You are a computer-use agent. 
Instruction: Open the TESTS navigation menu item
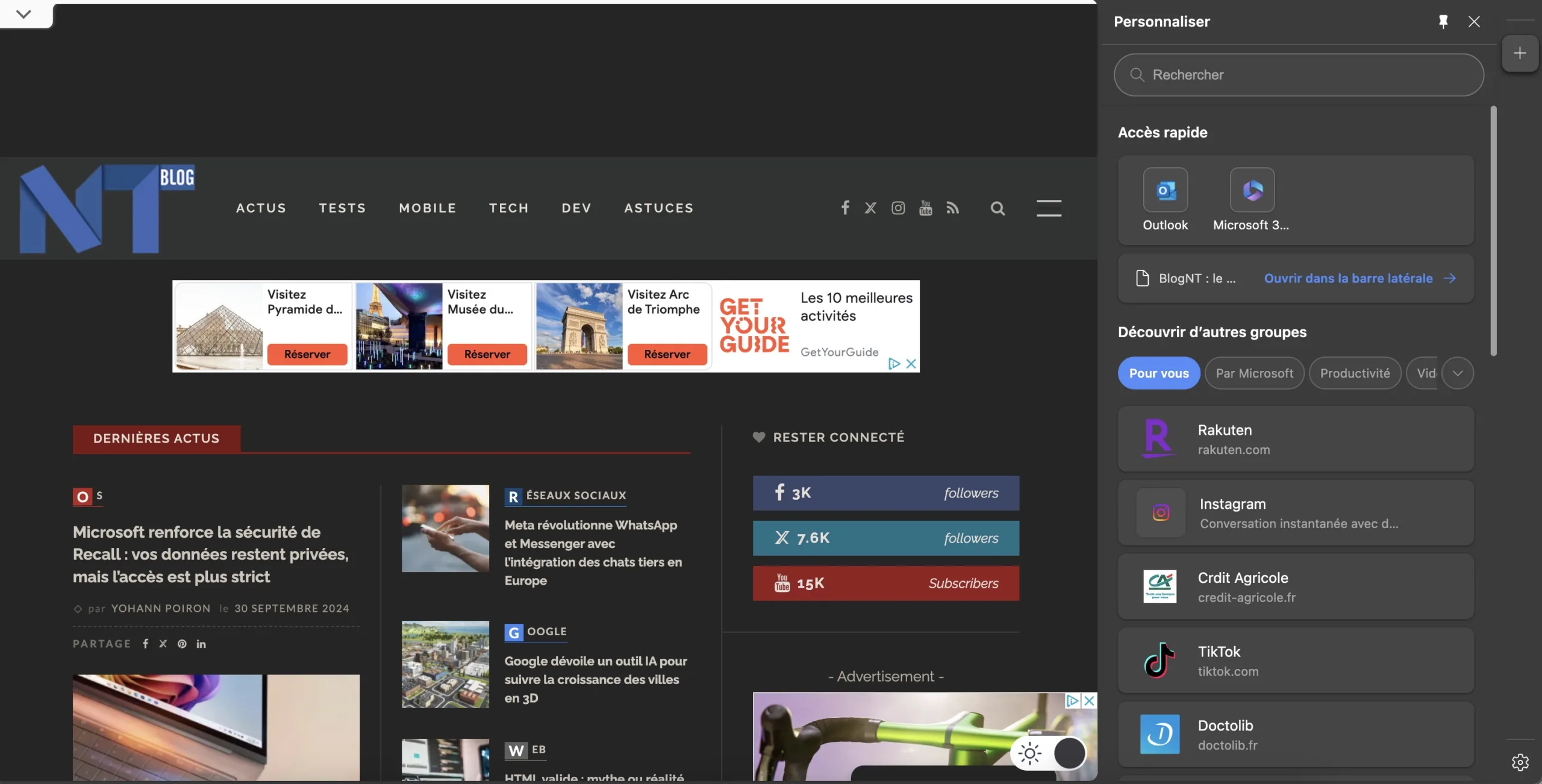click(342, 208)
